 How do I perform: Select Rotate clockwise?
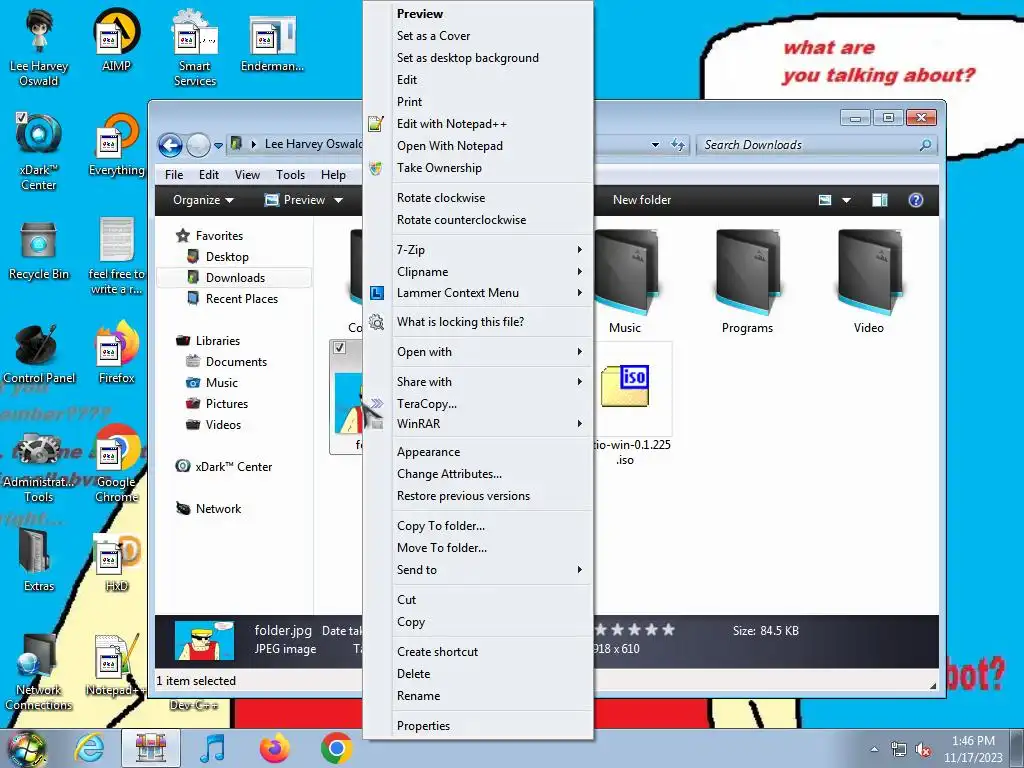pyautogui.click(x=441, y=197)
